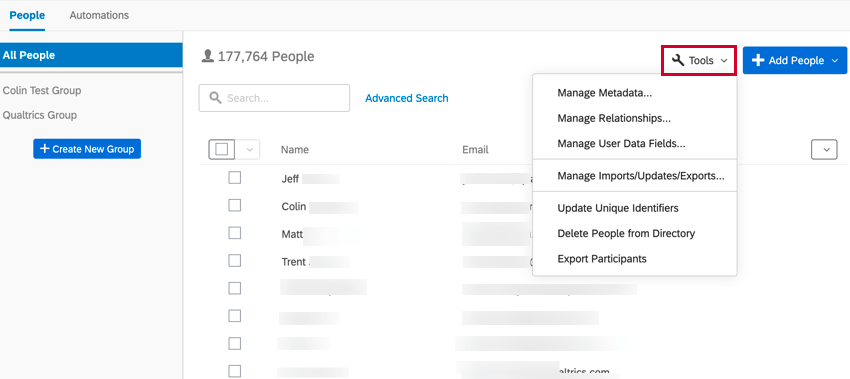Open the Advanced Search link

tap(407, 98)
